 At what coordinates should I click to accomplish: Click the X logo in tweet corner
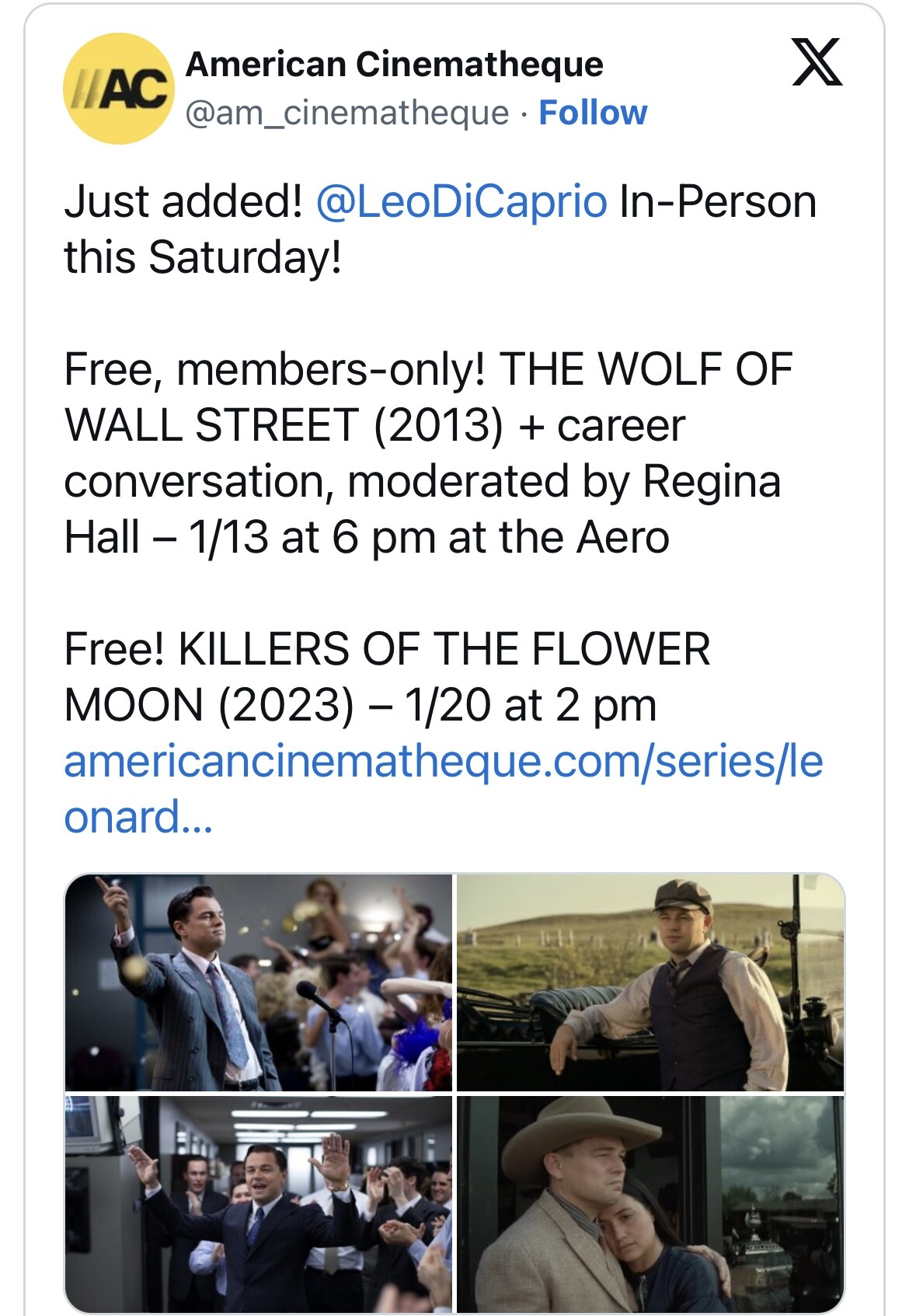click(817, 61)
